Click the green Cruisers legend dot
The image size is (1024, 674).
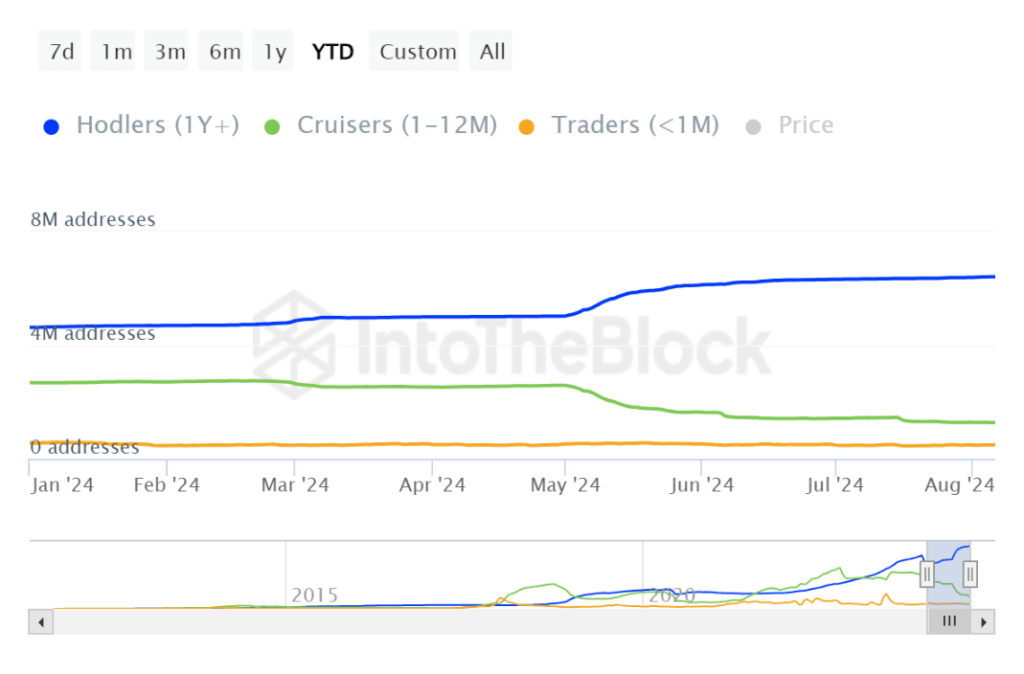273,127
